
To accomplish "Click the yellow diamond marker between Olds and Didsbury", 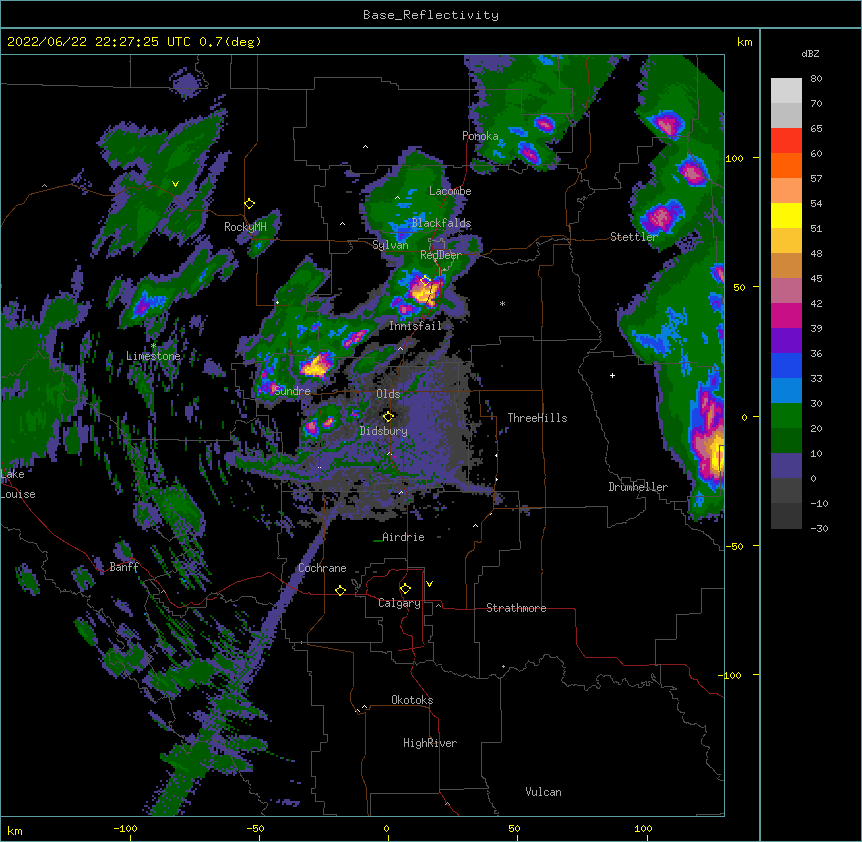I will 388,416.
